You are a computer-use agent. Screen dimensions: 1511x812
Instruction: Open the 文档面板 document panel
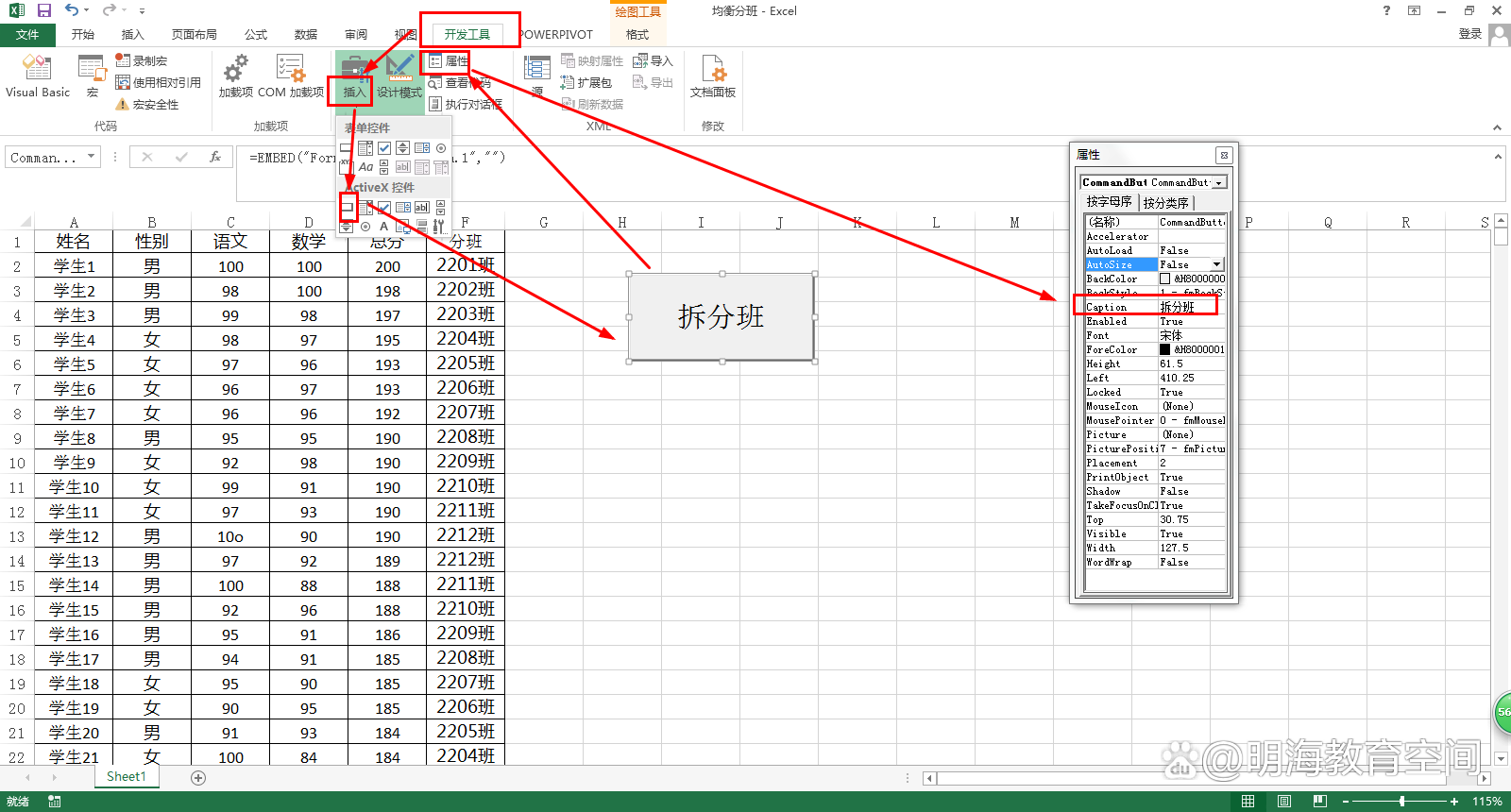[713, 76]
